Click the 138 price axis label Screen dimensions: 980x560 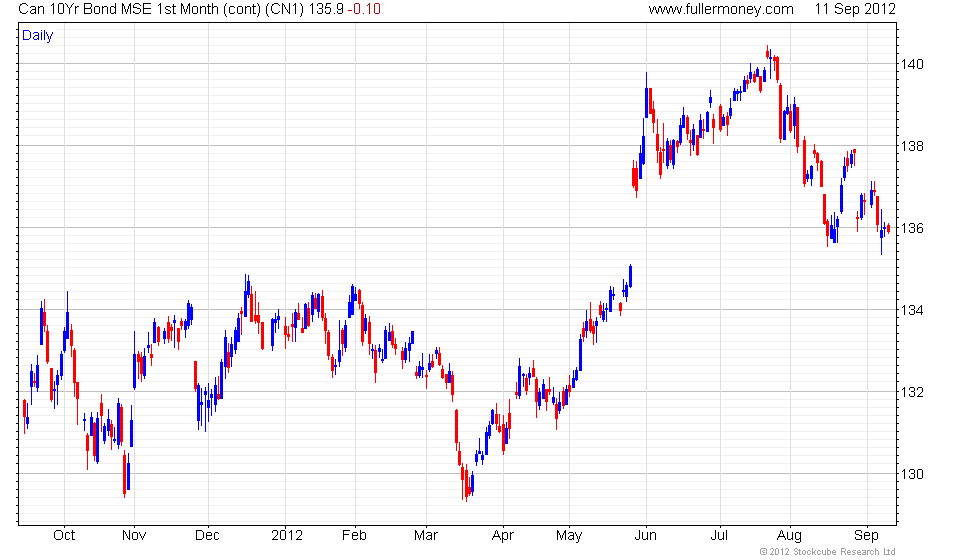(911, 146)
